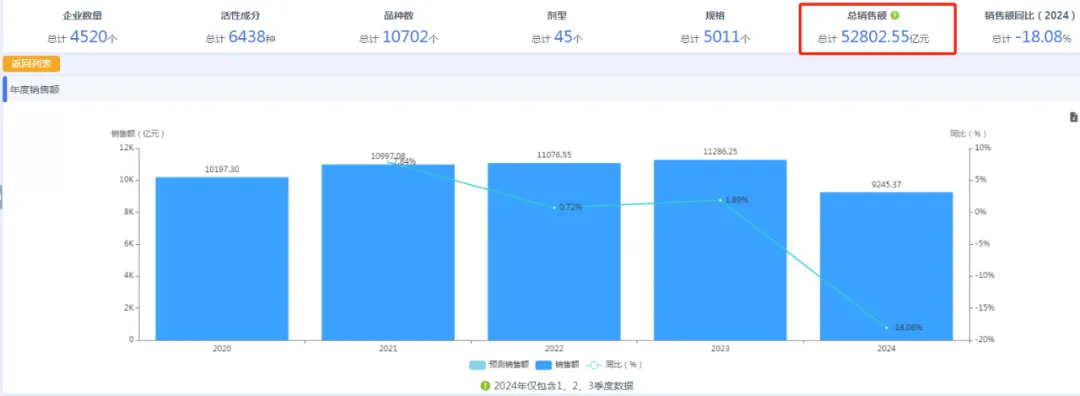Click the 活性成分 total 6438 value
This screenshot has height=396, width=1080.
(x=248, y=37)
